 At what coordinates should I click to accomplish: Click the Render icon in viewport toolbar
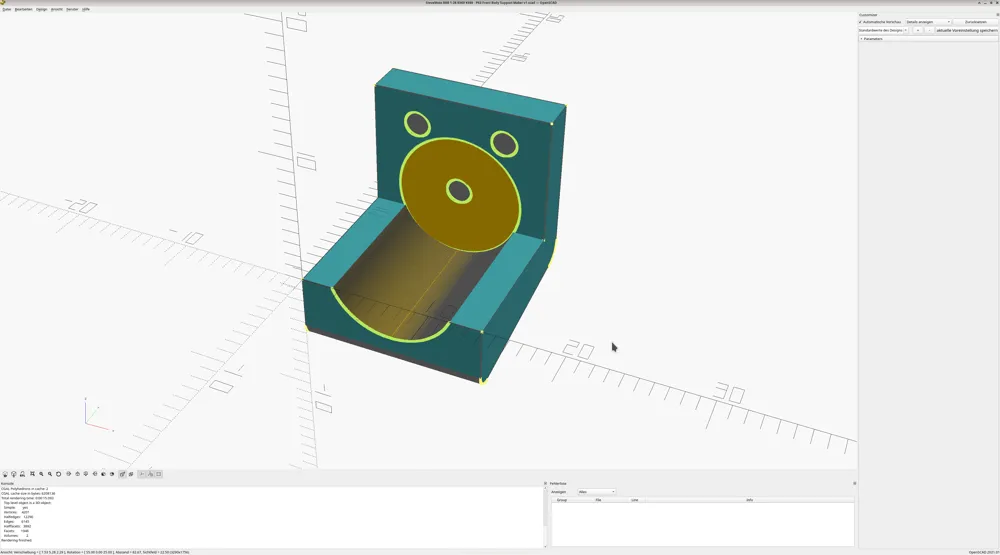[x=13, y=474]
